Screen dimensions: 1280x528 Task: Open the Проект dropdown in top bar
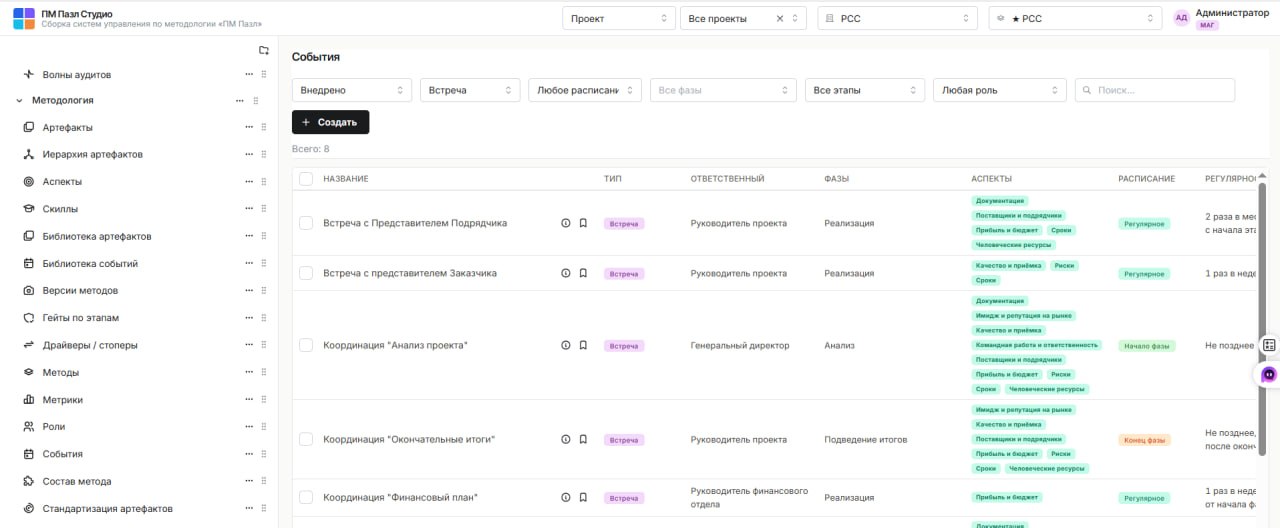[x=619, y=18]
